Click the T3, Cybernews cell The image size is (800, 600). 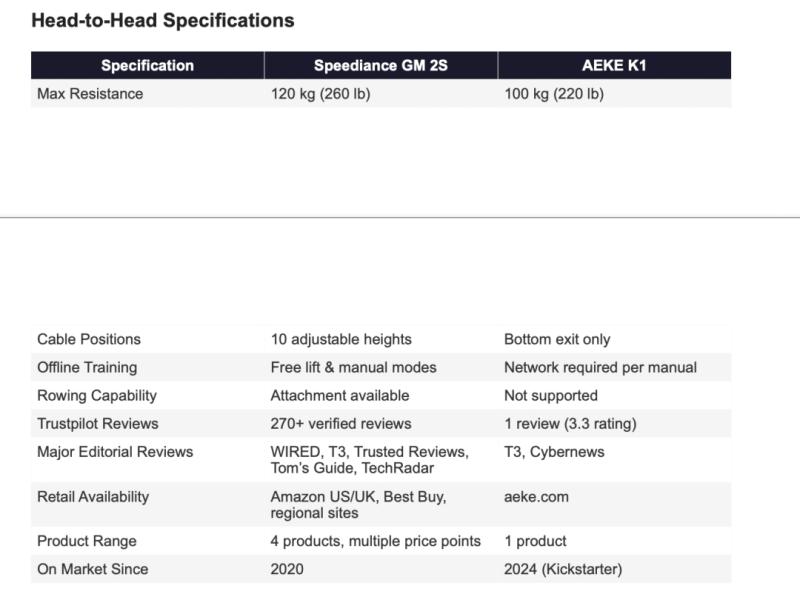[554, 452]
